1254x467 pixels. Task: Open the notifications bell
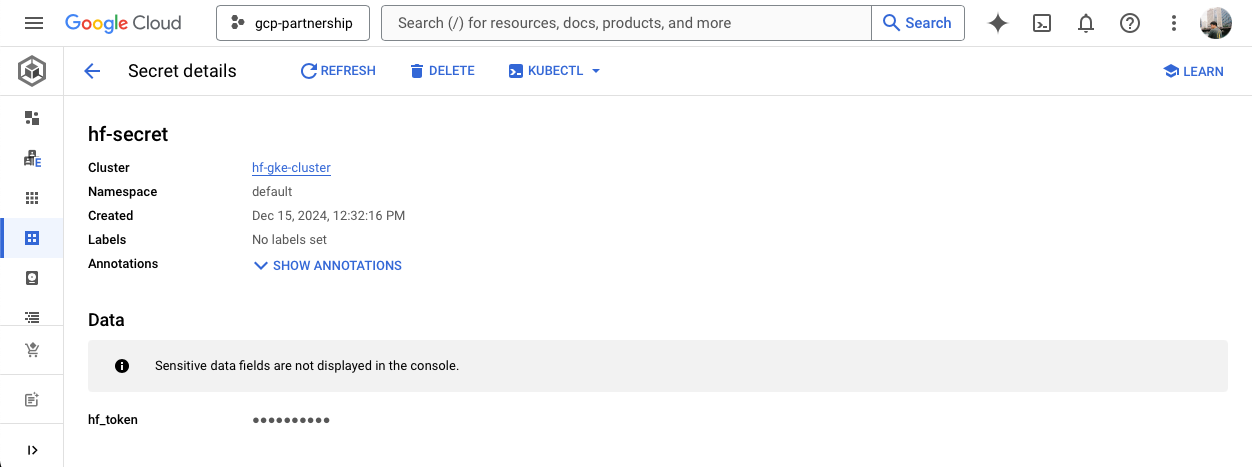[1085, 23]
